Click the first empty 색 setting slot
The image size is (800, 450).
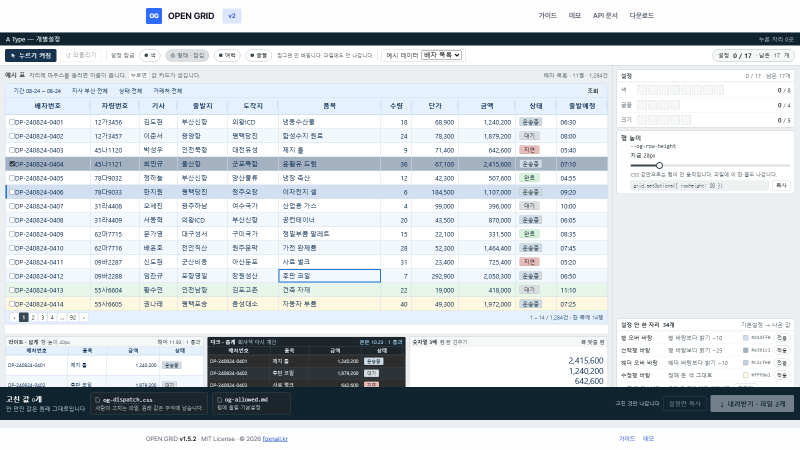click(642, 90)
